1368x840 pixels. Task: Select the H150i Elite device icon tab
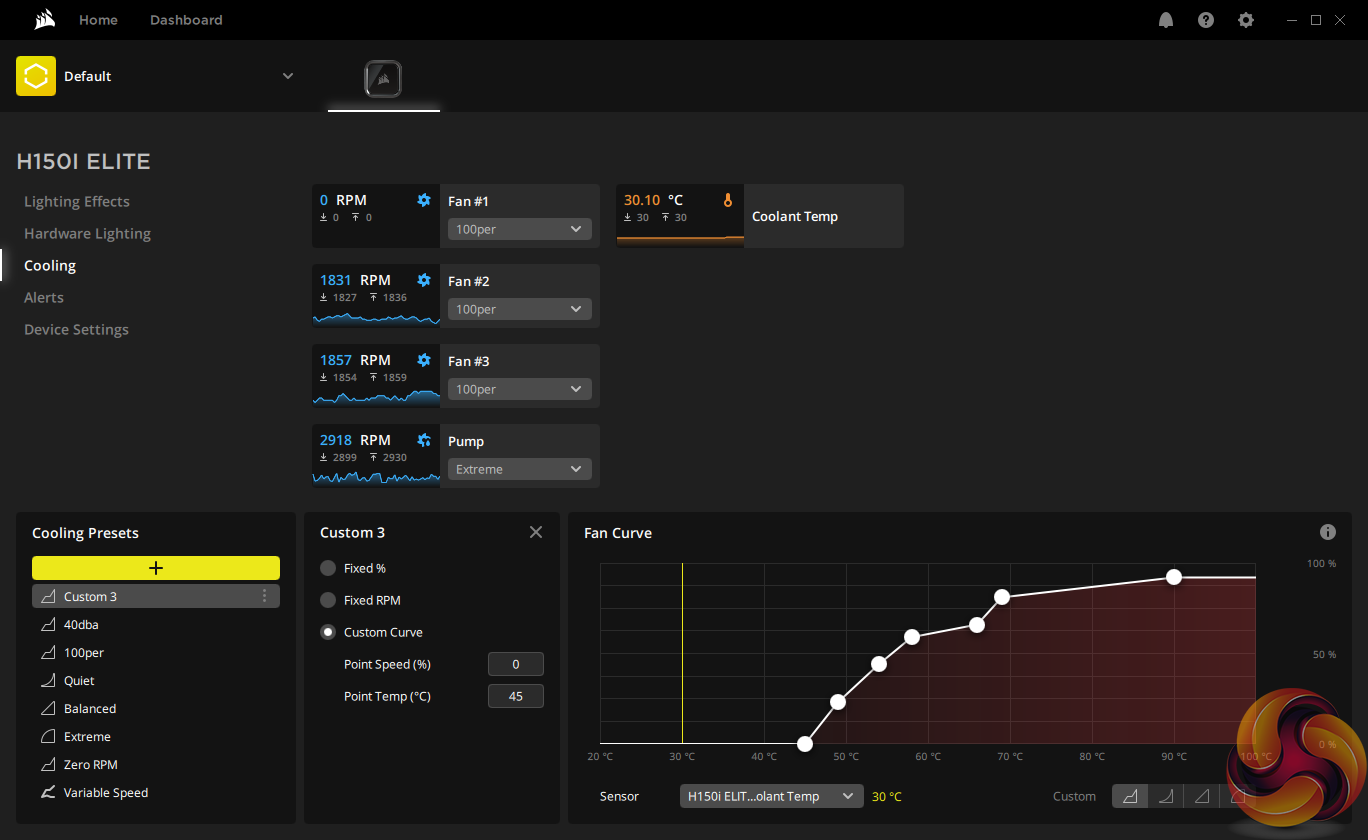(x=383, y=78)
